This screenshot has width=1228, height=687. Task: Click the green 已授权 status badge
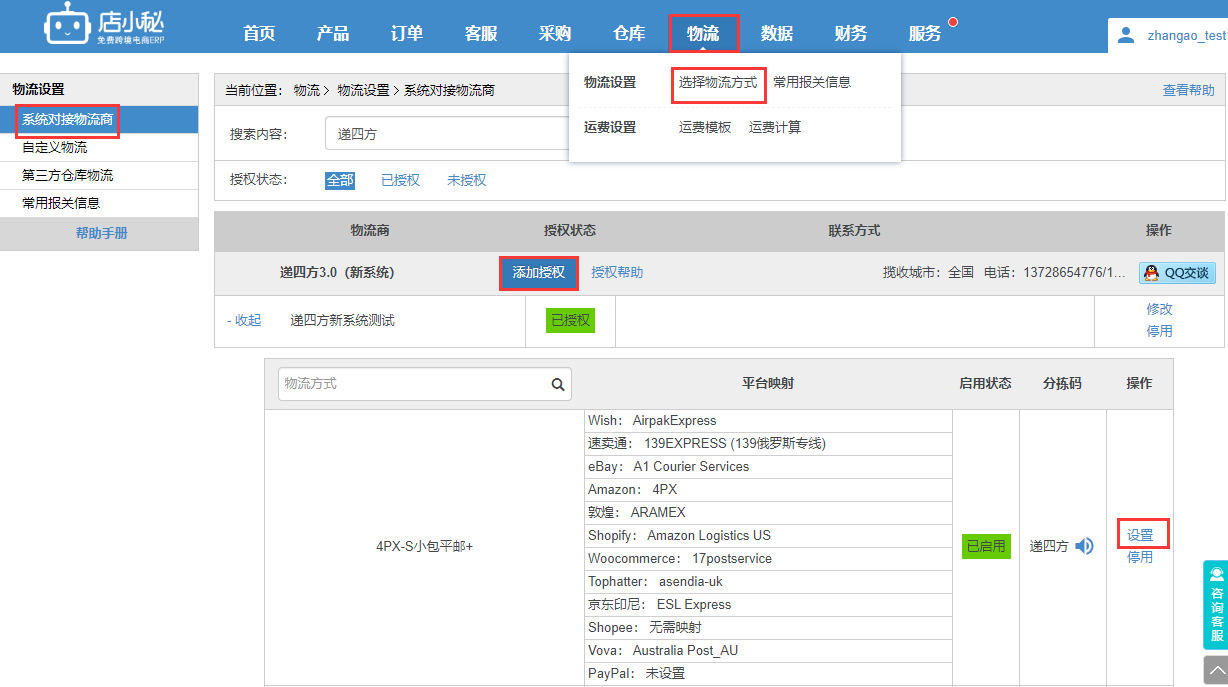(570, 321)
